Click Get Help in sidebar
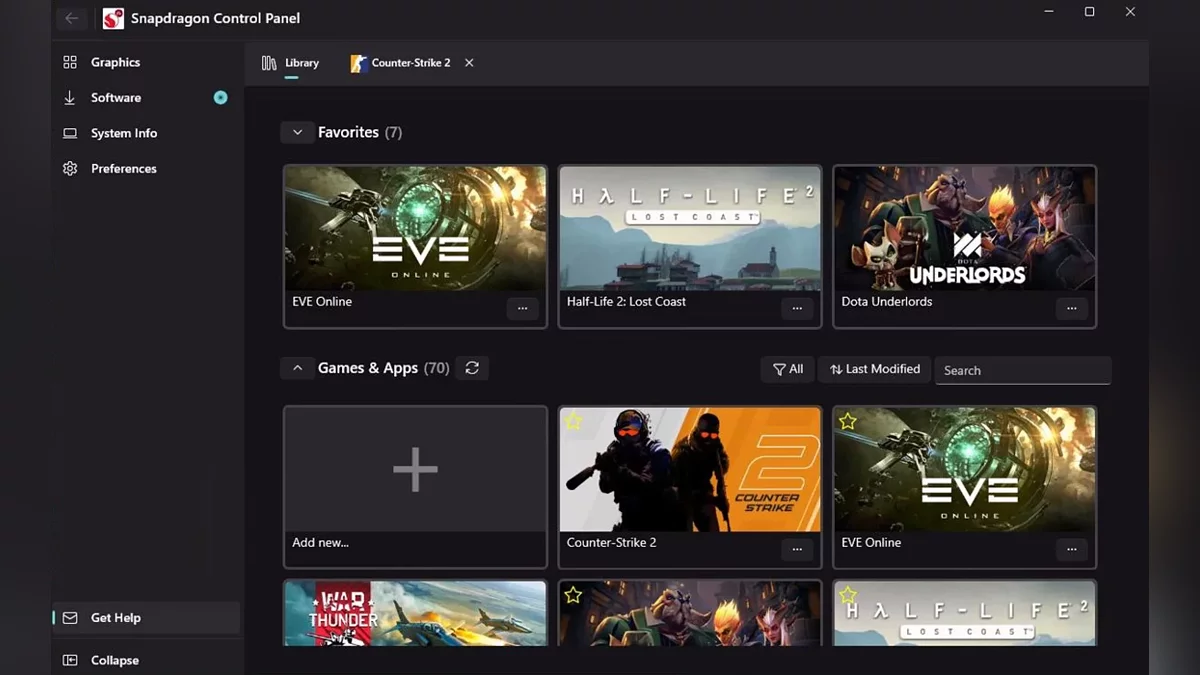Screen dimensions: 1200x675 pos(116,618)
